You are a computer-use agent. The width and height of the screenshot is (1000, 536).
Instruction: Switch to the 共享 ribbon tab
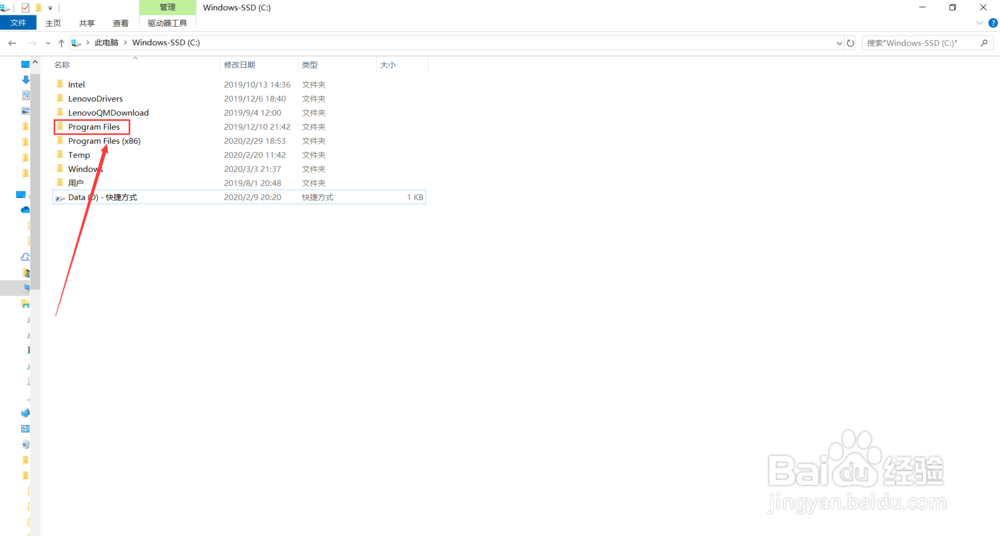[87, 23]
